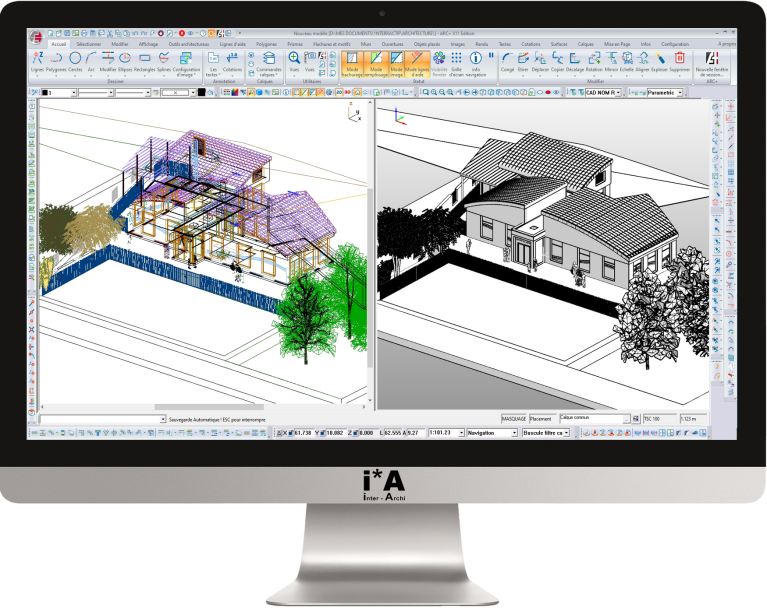Toggle Mode hachurage status
The image size is (767, 608).
(x=352, y=64)
